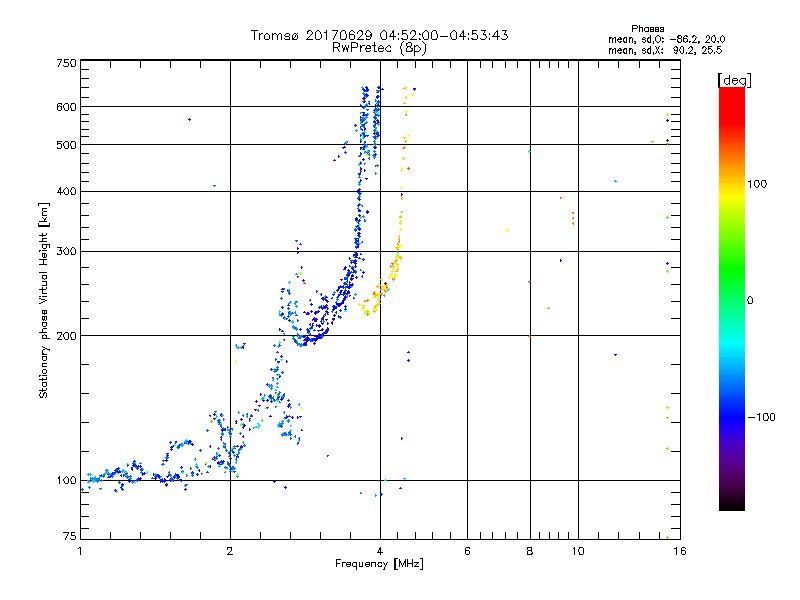Viewport: 800px width, 600px height.
Task: Click the x-axis label '10'
Action: (x=578, y=551)
